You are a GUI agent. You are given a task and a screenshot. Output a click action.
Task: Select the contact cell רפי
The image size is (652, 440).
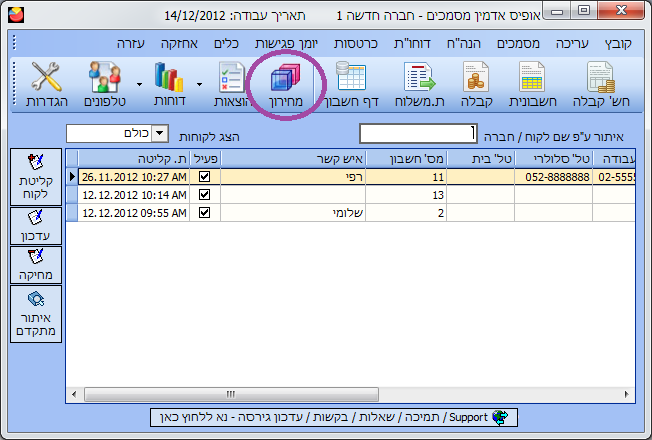point(293,177)
